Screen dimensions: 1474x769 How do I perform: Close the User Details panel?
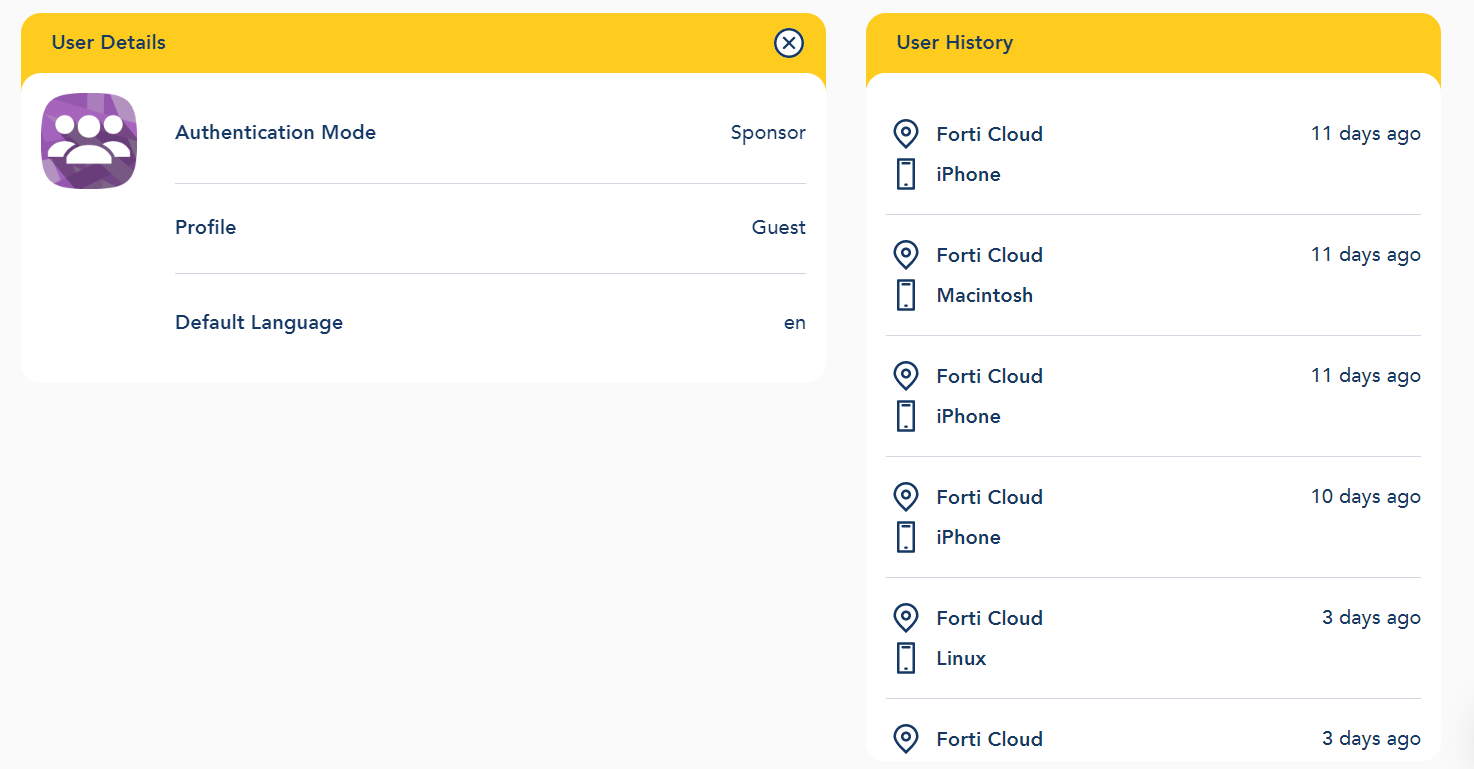[x=789, y=43]
